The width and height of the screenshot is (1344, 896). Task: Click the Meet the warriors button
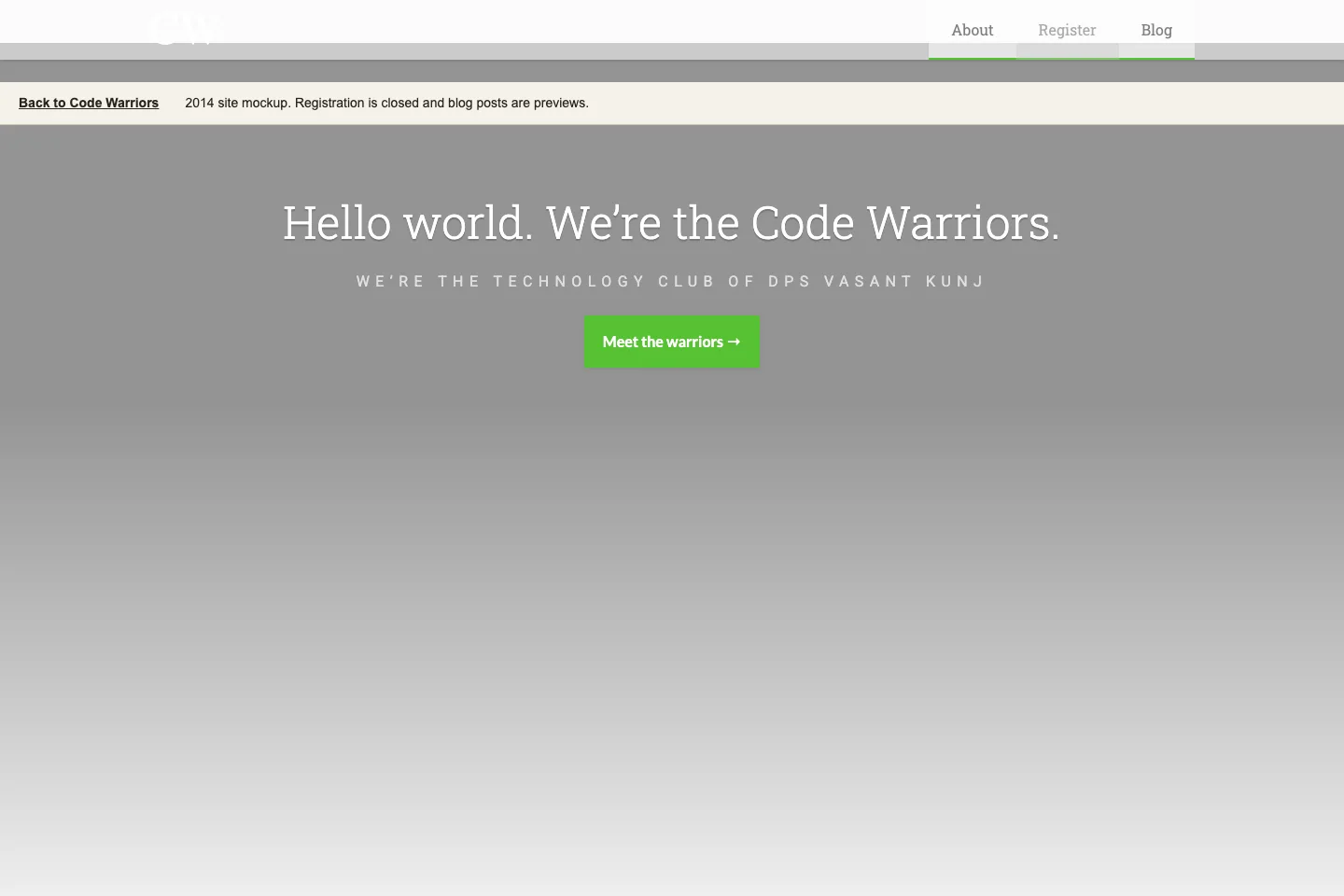pos(672,342)
